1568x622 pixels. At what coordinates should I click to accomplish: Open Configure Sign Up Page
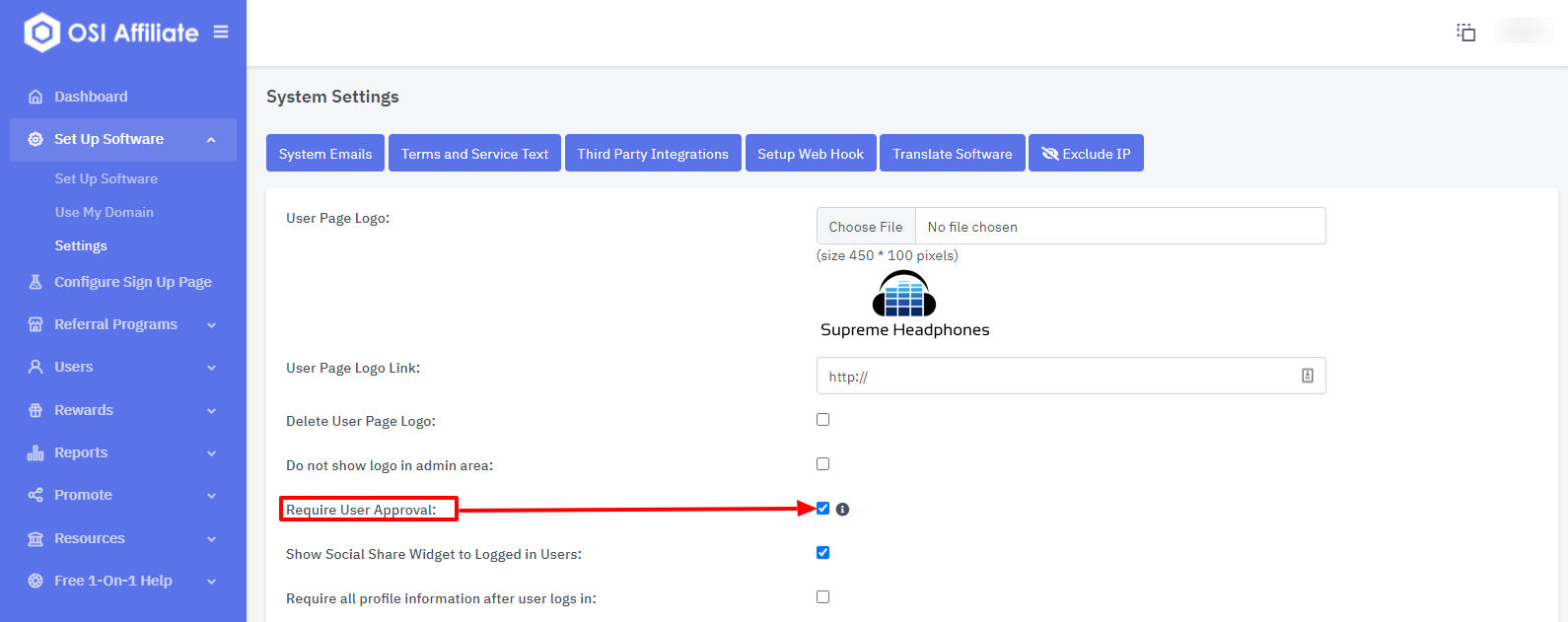[x=133, y=282]
